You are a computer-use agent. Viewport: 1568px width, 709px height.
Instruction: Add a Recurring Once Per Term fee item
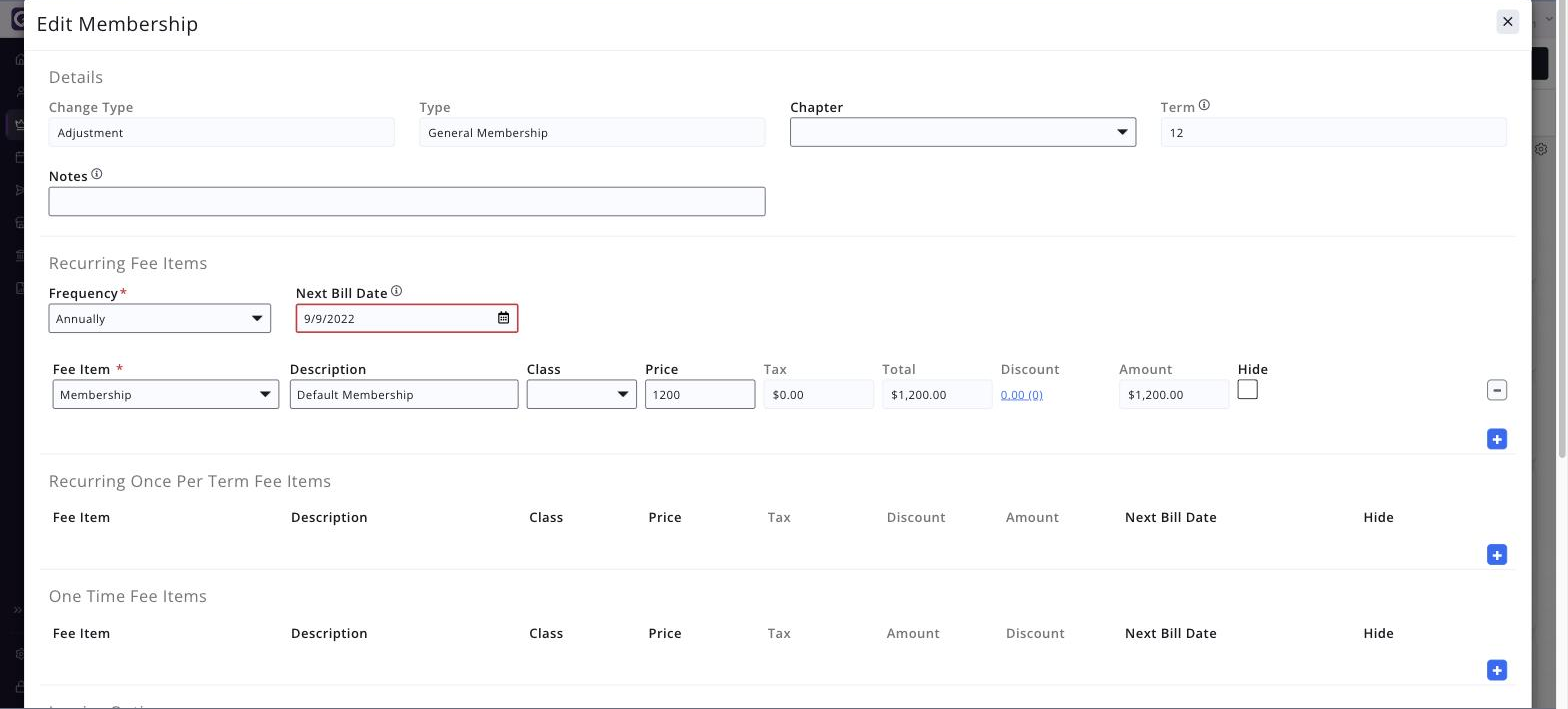point(1496,555)
